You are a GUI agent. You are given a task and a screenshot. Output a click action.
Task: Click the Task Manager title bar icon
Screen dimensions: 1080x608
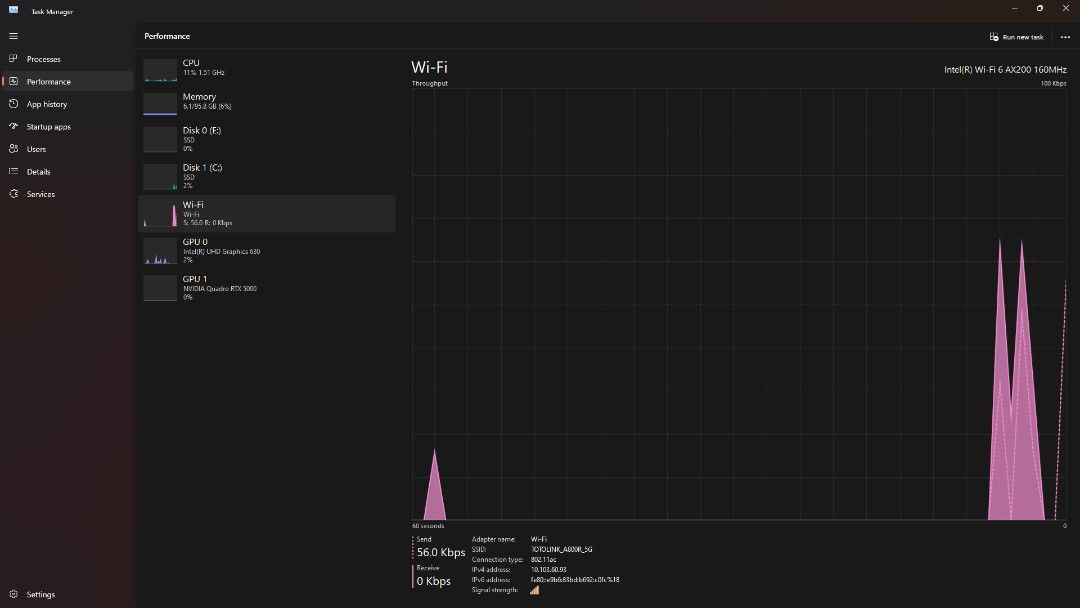pyautogui.click(x=13, y=11)
